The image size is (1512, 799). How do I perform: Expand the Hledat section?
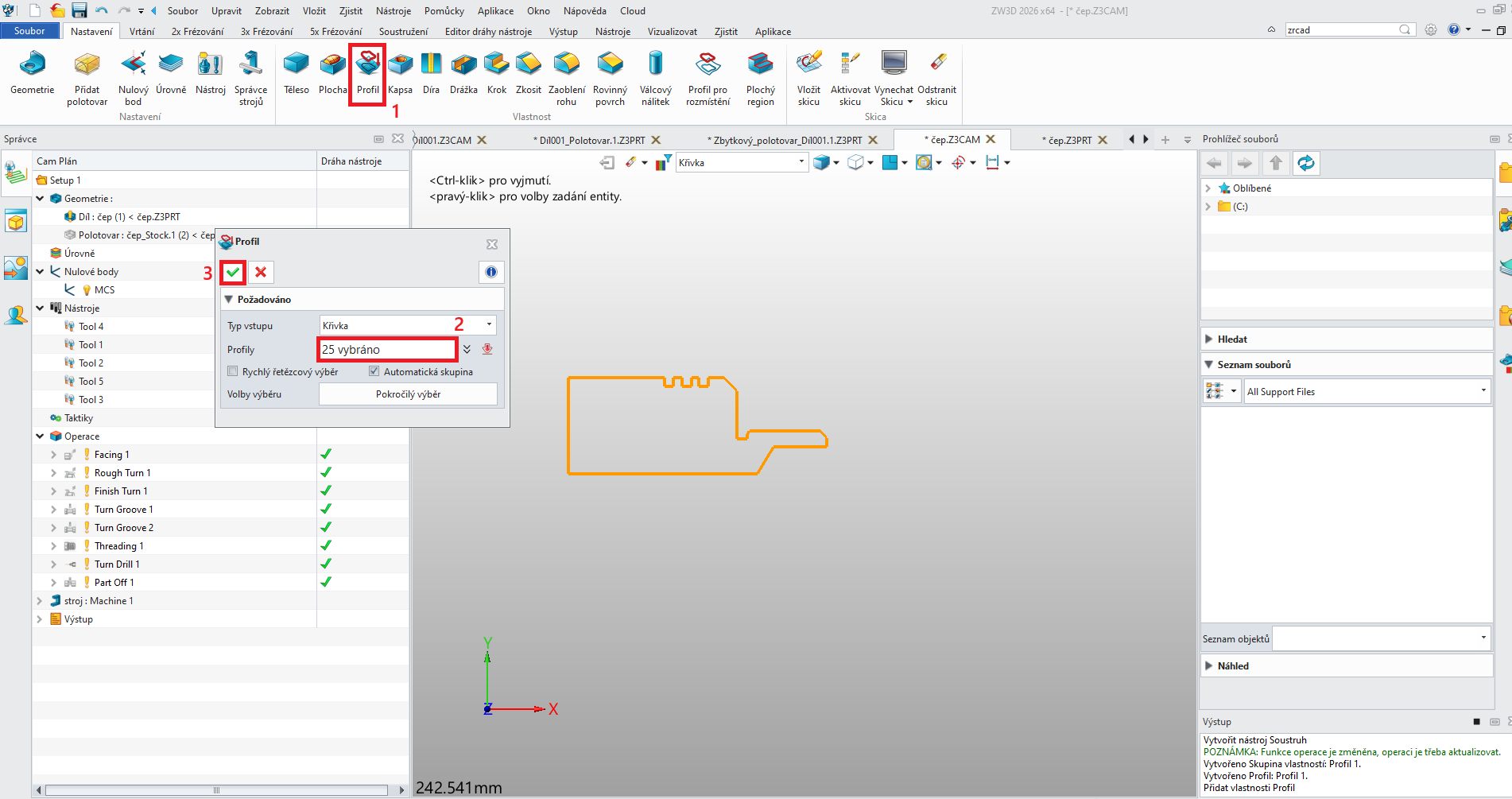click(1209, 339)
